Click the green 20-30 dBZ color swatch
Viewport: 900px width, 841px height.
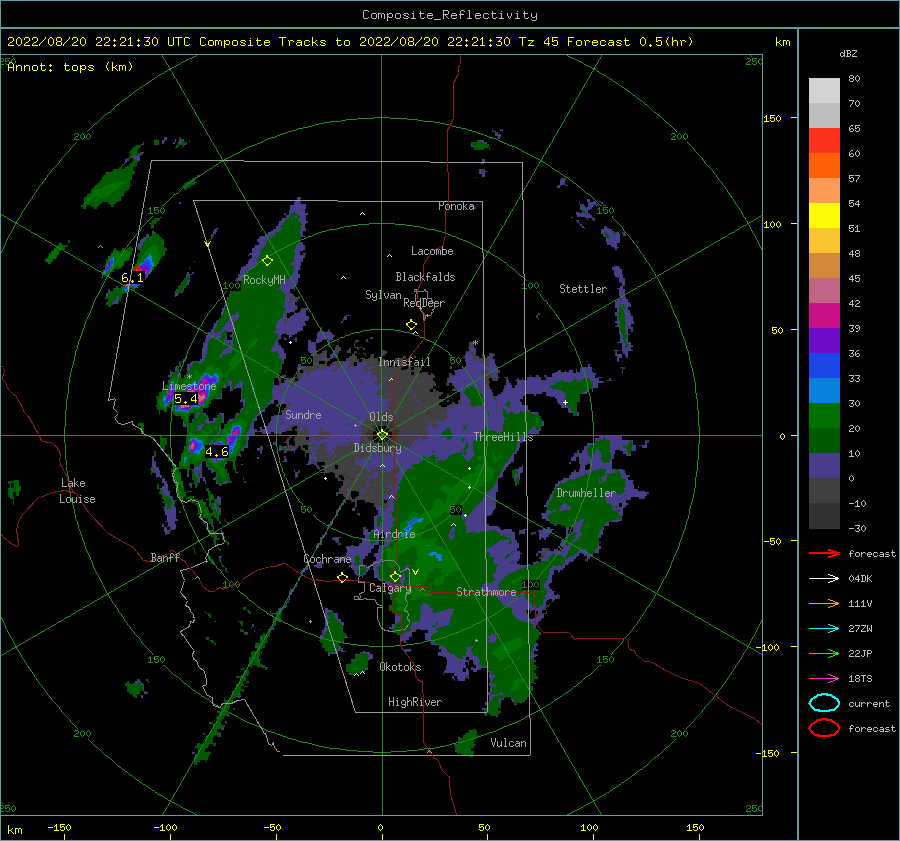pos(824,416)
